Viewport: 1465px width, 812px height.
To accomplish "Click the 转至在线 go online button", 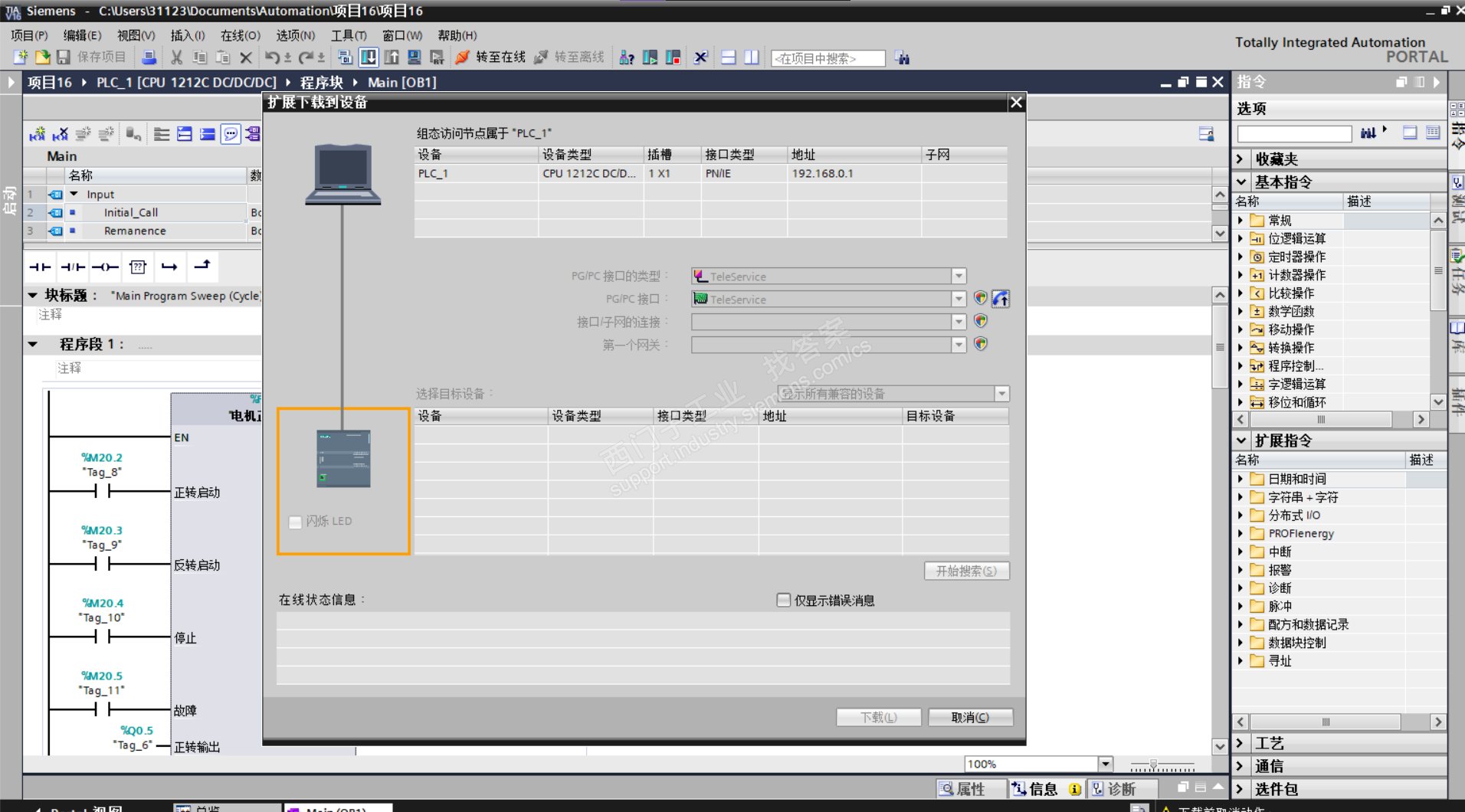I will coord(491,57).
